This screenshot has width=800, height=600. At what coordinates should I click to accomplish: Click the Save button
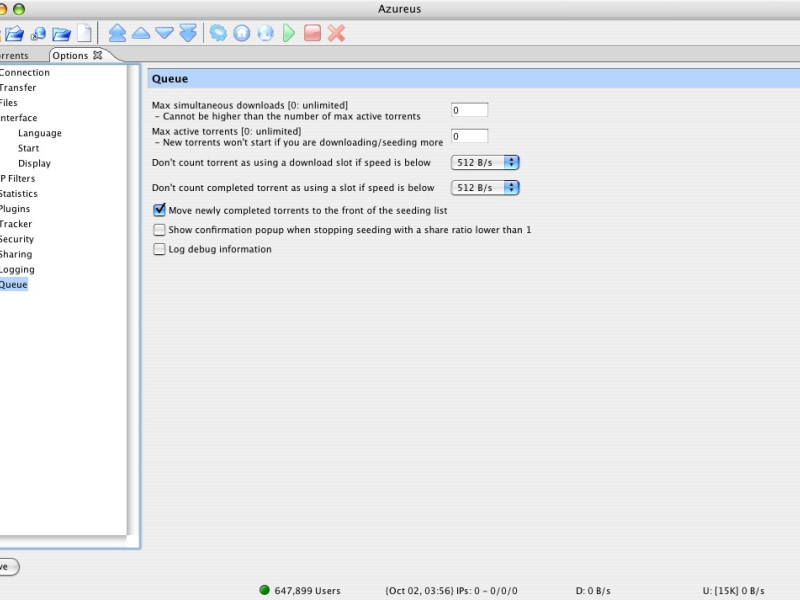point(9,566)
